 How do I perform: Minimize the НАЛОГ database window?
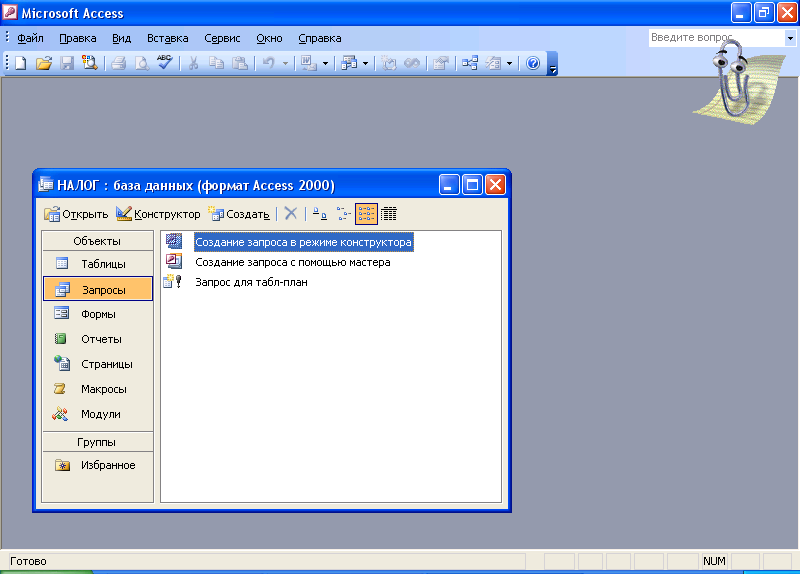449,185
